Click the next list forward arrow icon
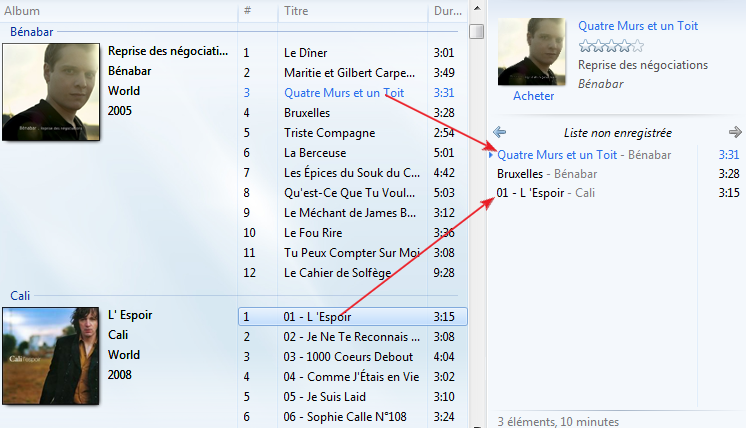The image size is (746, 428). point(735,132)
